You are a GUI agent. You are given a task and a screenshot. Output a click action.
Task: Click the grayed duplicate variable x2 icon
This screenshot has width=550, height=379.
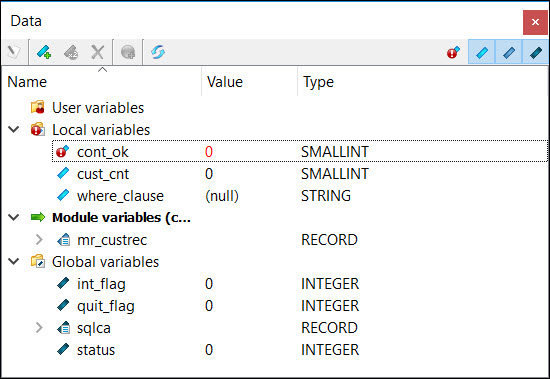pos(71,53)
